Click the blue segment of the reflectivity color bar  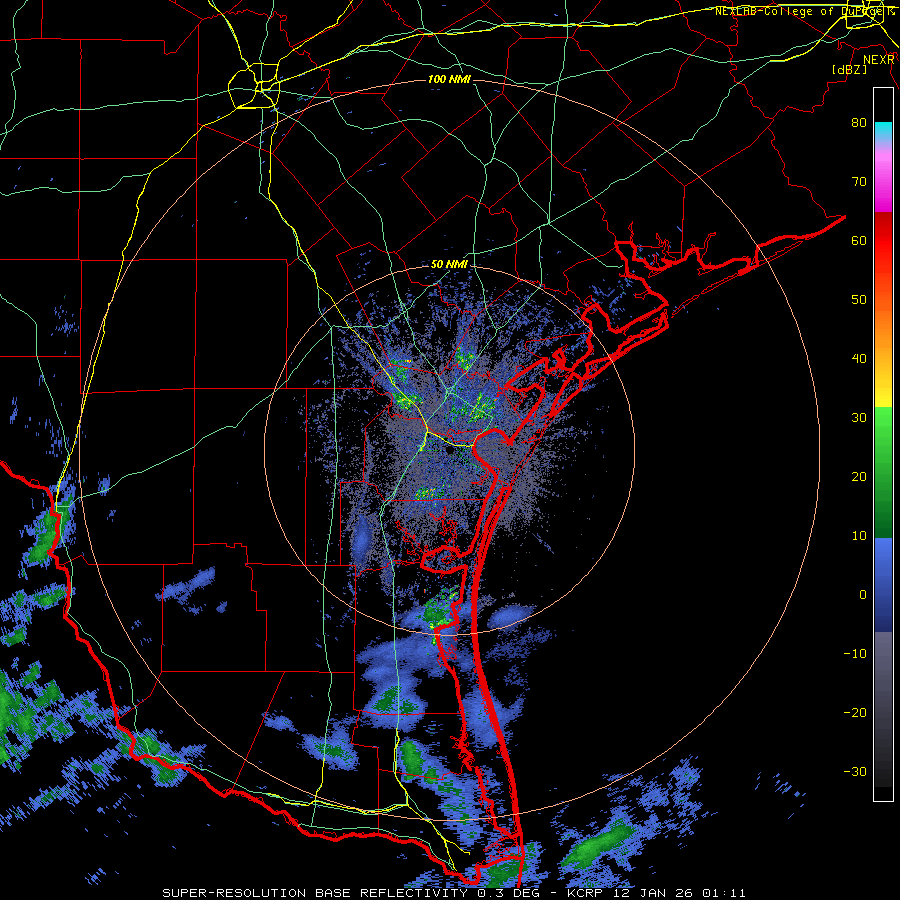(x=883, y=585)
